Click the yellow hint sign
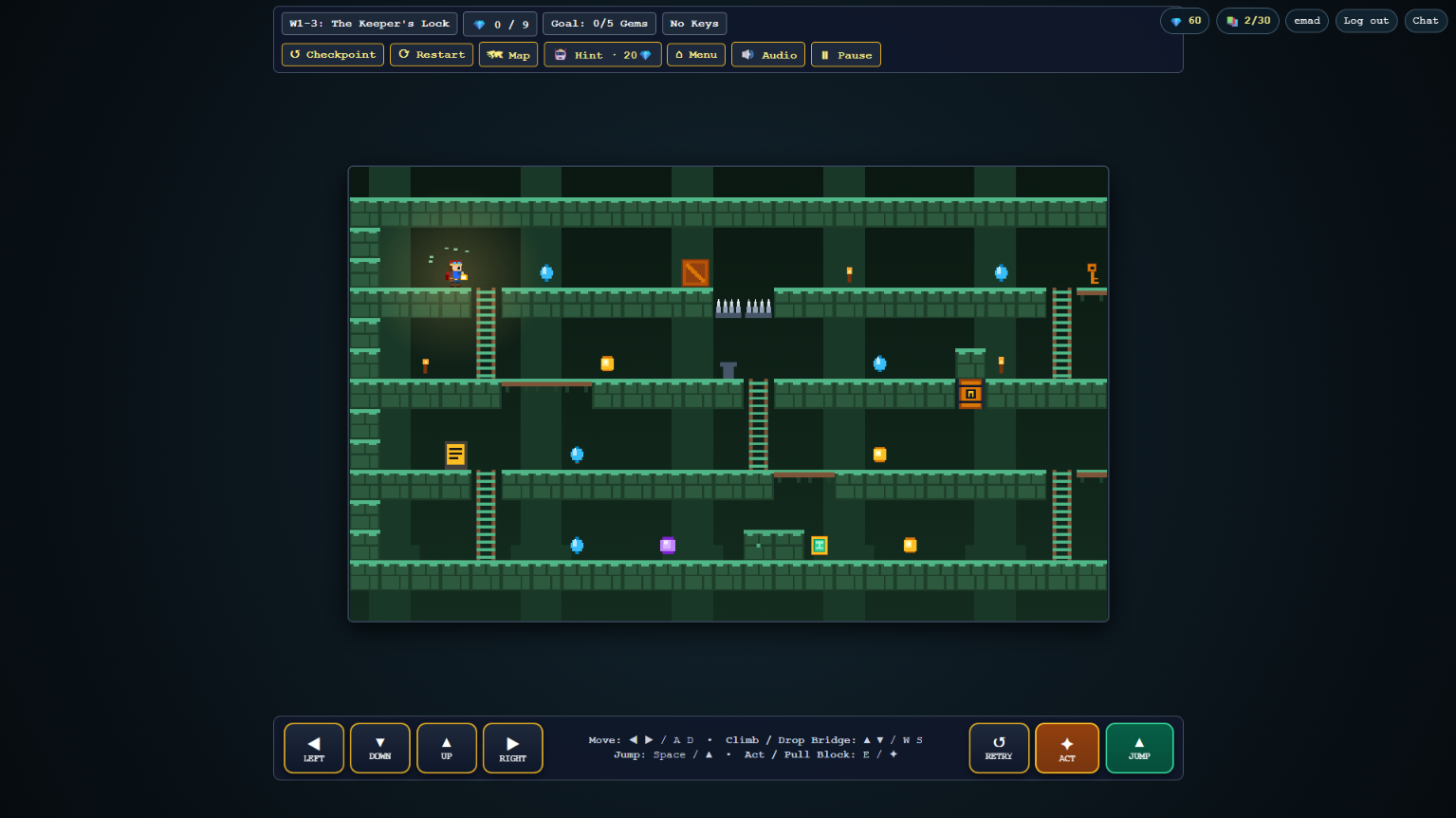This screenshot has width=1456, height=818. click(456, 455)
